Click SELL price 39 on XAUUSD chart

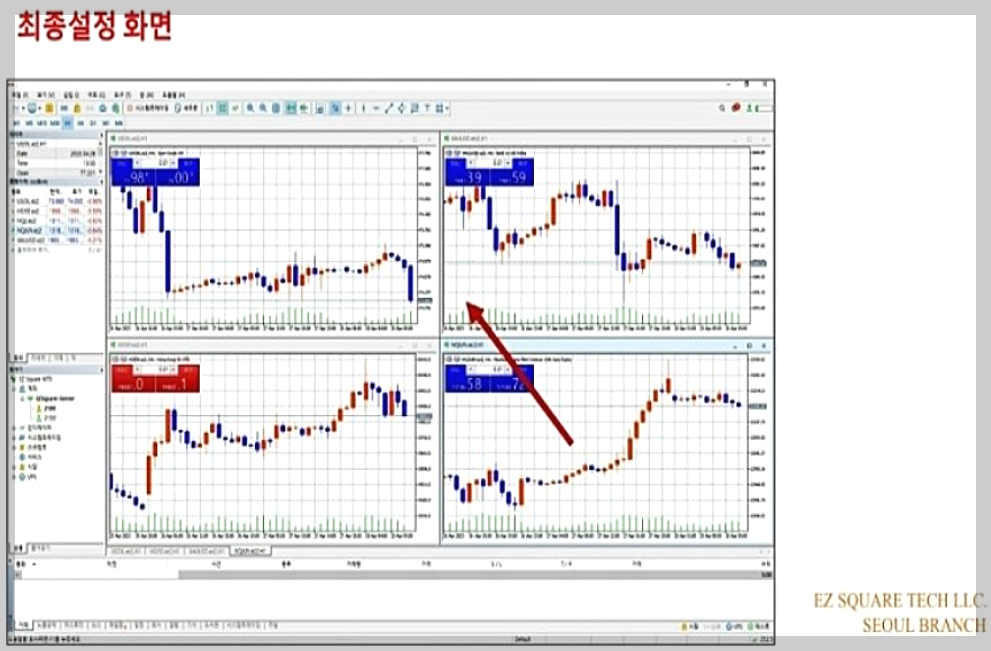click(x=468, y=177)
